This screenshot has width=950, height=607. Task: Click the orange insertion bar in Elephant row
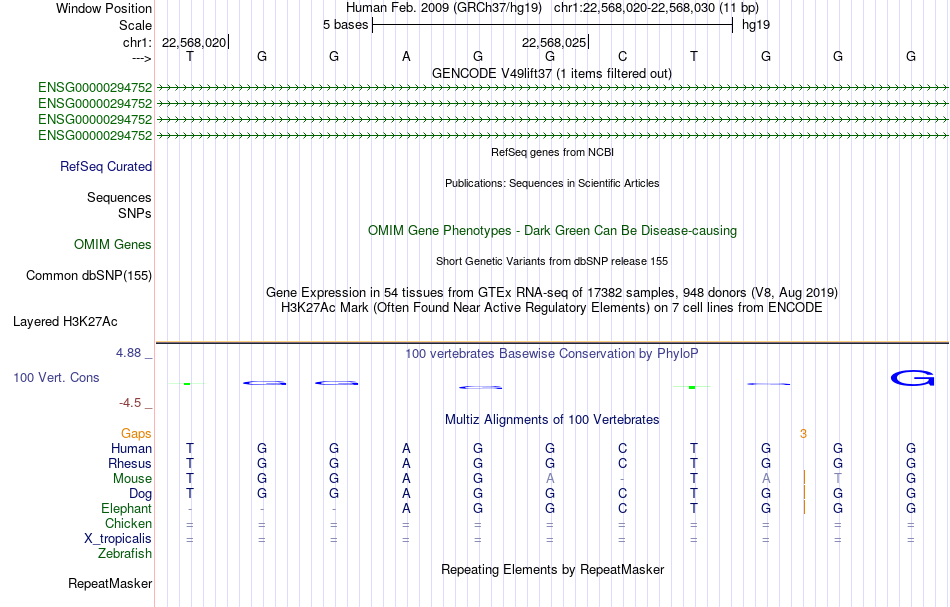tap(804, 508)
